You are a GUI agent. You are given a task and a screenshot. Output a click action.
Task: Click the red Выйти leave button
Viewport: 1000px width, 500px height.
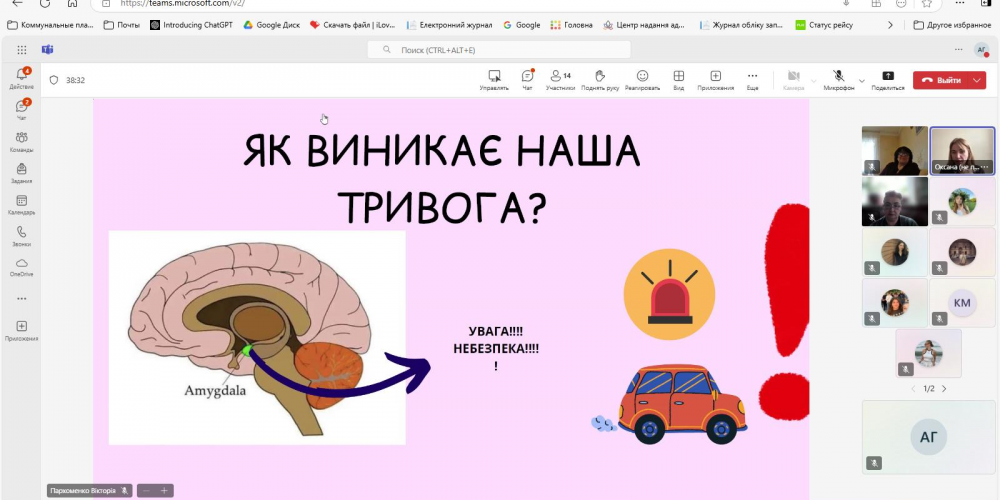coord(940,80)
